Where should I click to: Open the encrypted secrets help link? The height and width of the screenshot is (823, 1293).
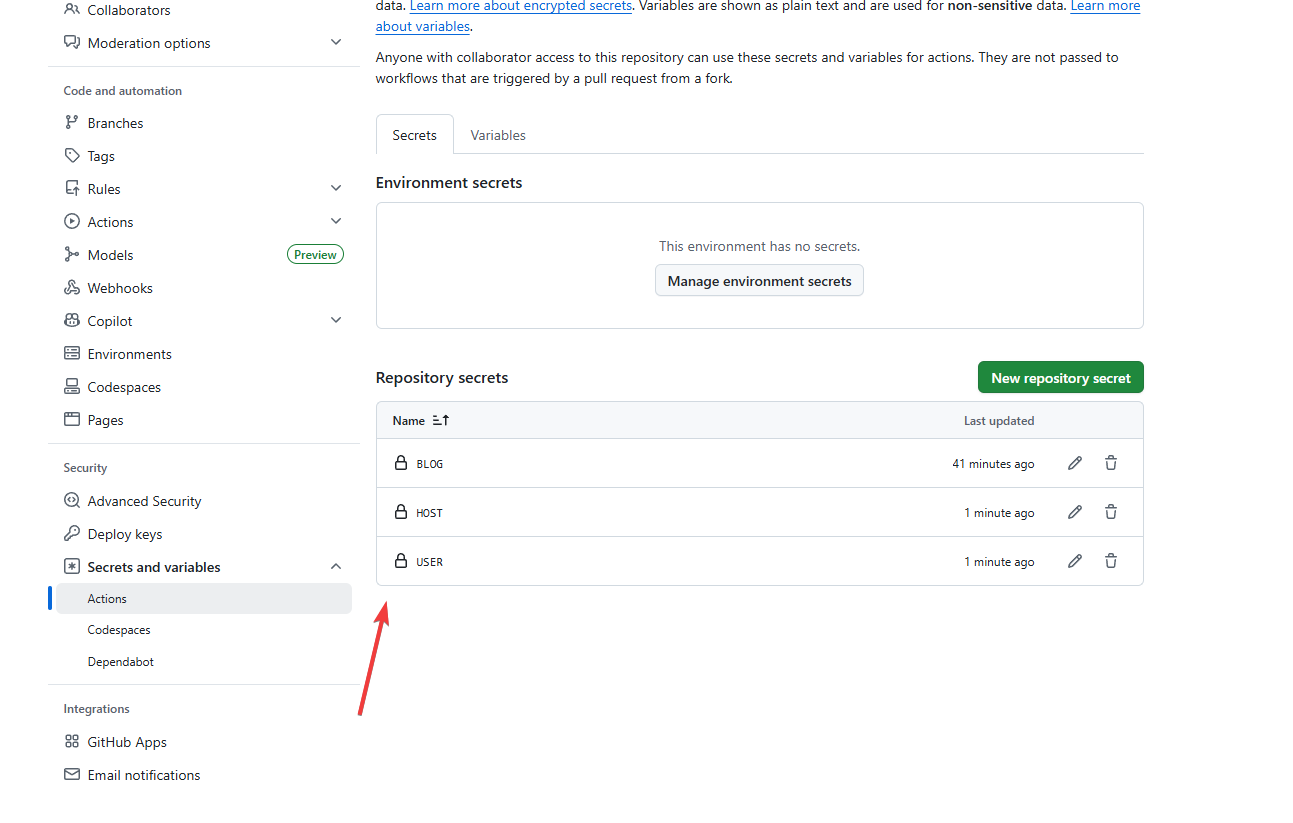520,6
